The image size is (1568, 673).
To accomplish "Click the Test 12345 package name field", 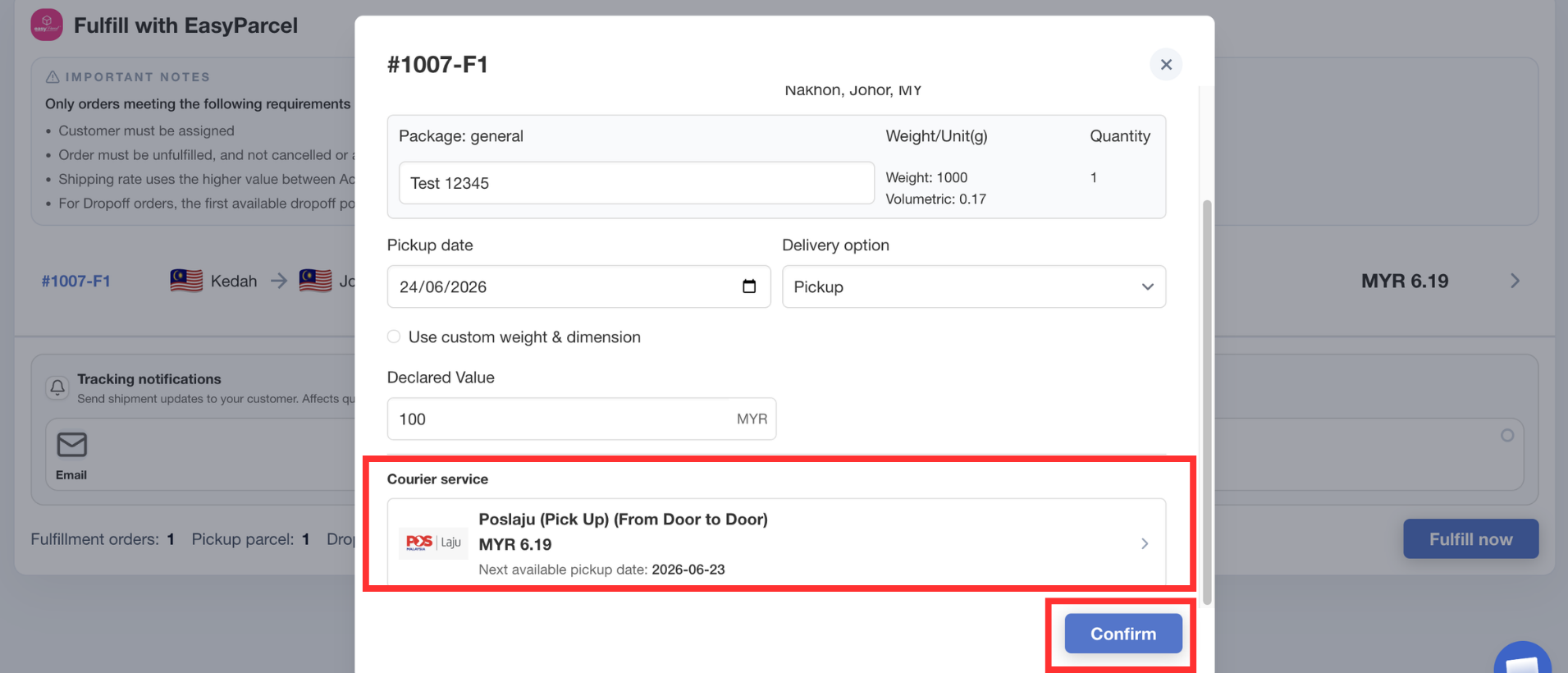I will [x=636, y=183].
